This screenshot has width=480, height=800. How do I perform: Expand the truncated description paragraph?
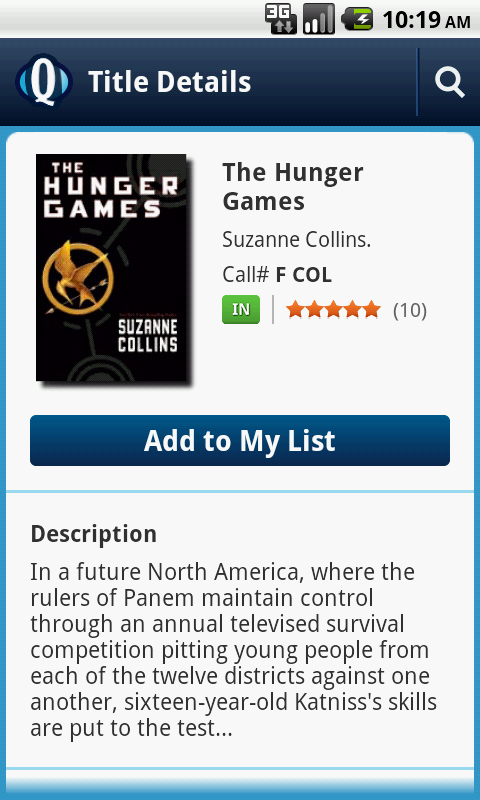click(234, 651)
